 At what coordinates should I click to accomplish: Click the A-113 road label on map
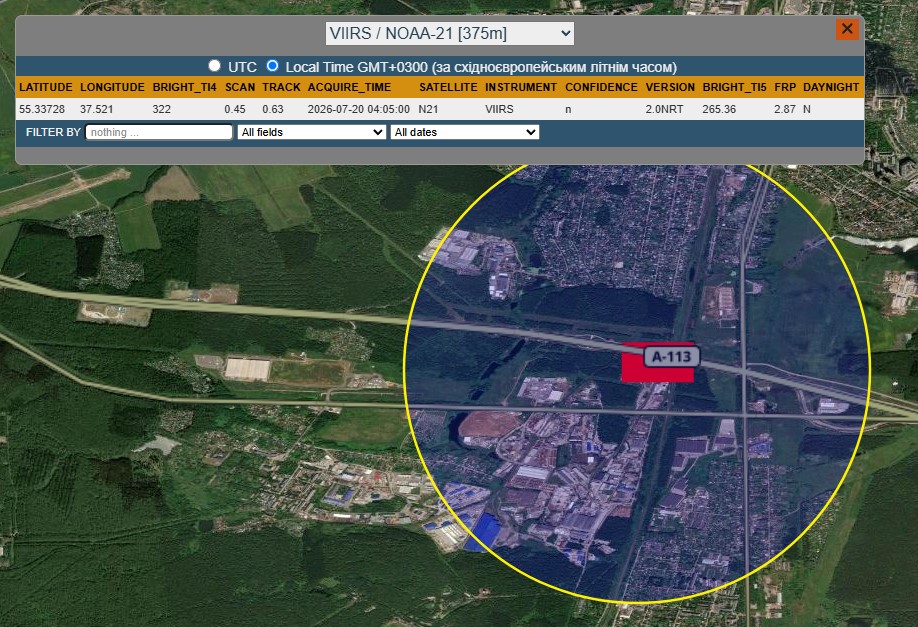672,357
